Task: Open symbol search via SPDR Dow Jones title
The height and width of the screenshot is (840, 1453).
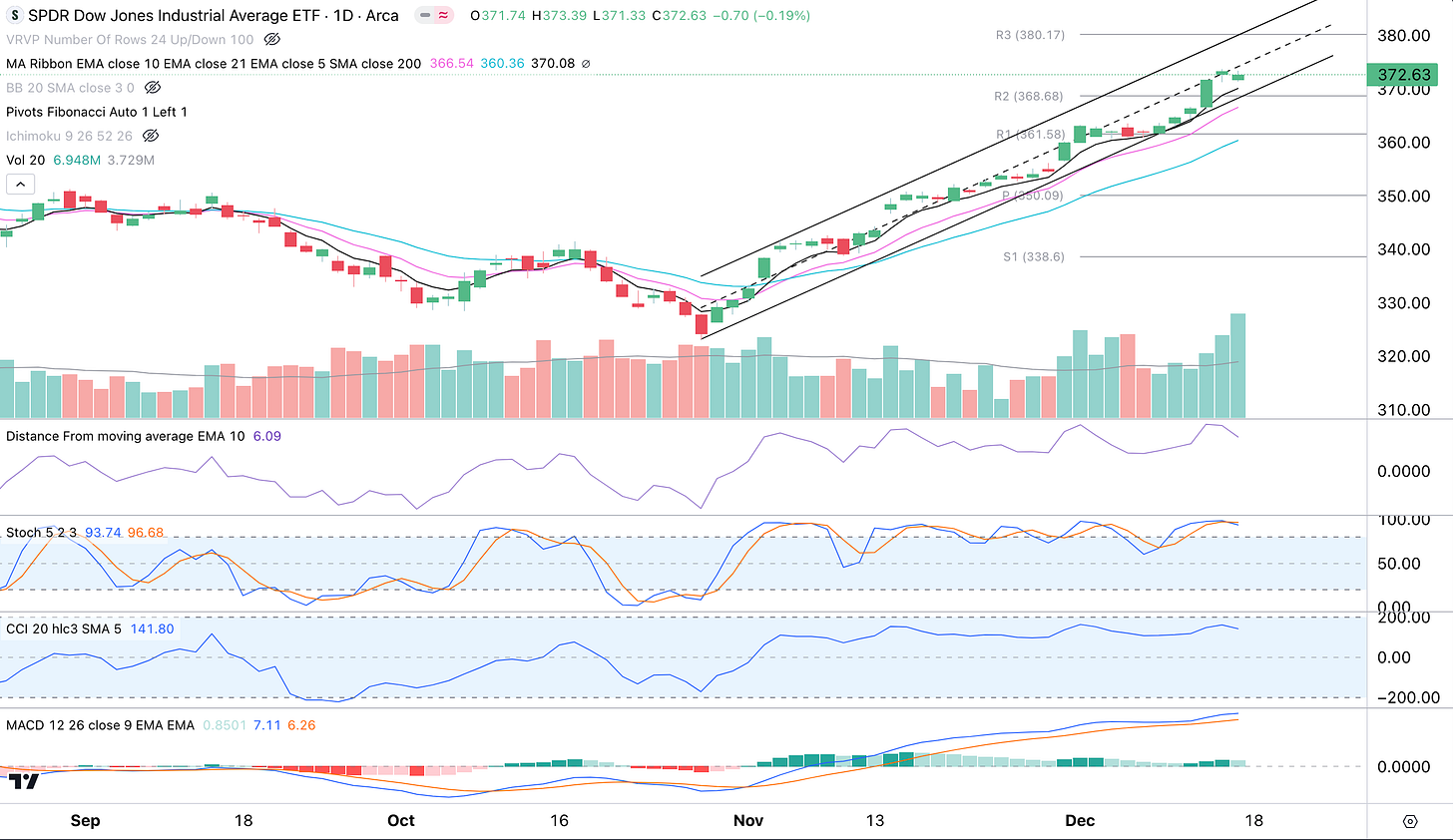Action: click(x=214, y=16)
